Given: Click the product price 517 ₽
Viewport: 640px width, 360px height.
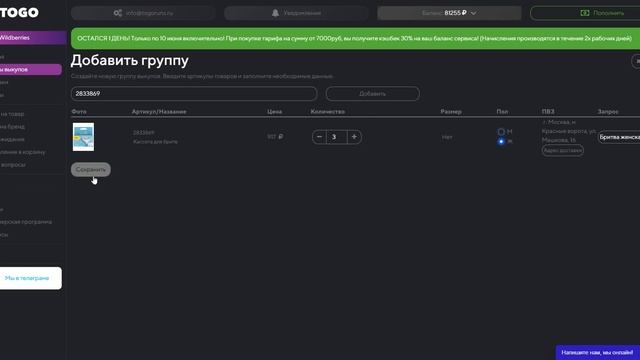Looking at the screenshot, I should tap(275, 137).
